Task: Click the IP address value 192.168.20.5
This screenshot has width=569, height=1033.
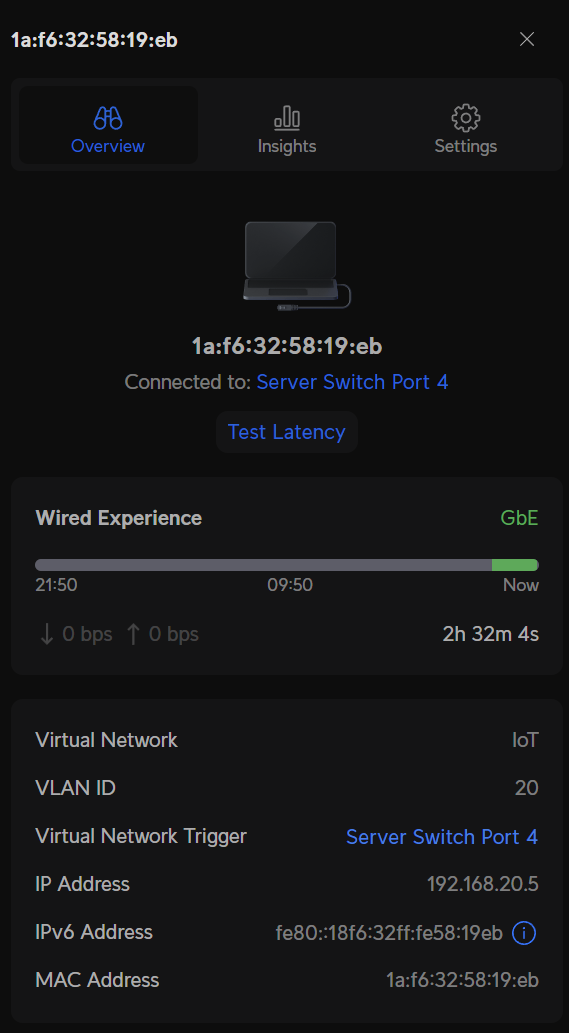Action: [x=483, y=884]
